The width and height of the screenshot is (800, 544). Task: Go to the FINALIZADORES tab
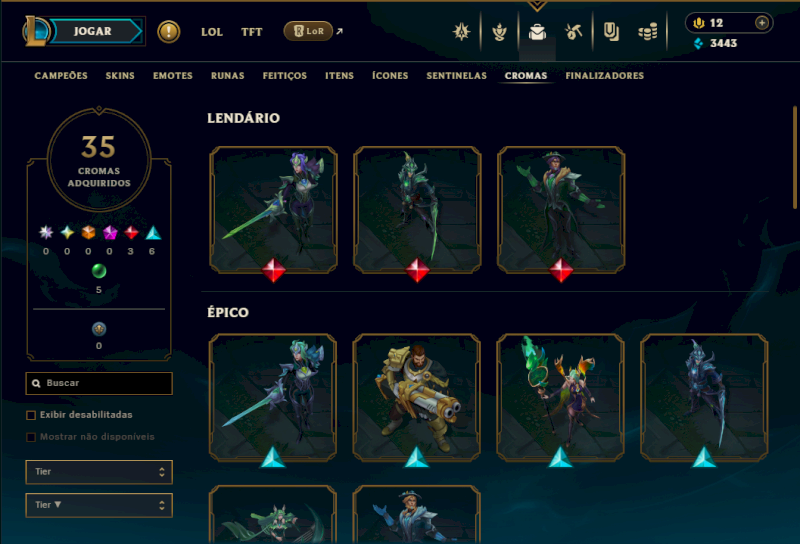[605, 76]
